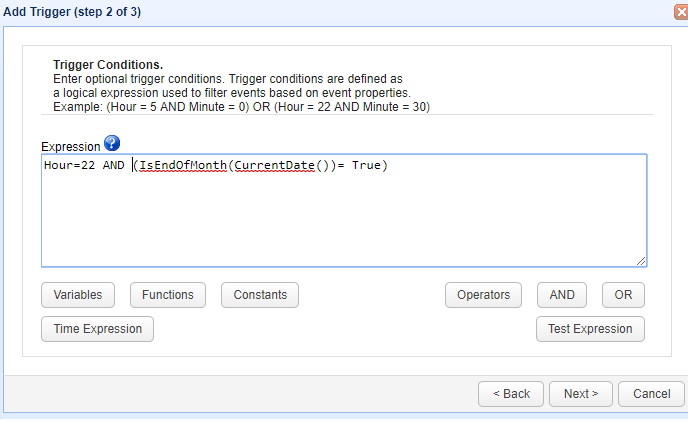Open the Operators list
Viewport: 688px width, 422px height.
pos(483,295)
